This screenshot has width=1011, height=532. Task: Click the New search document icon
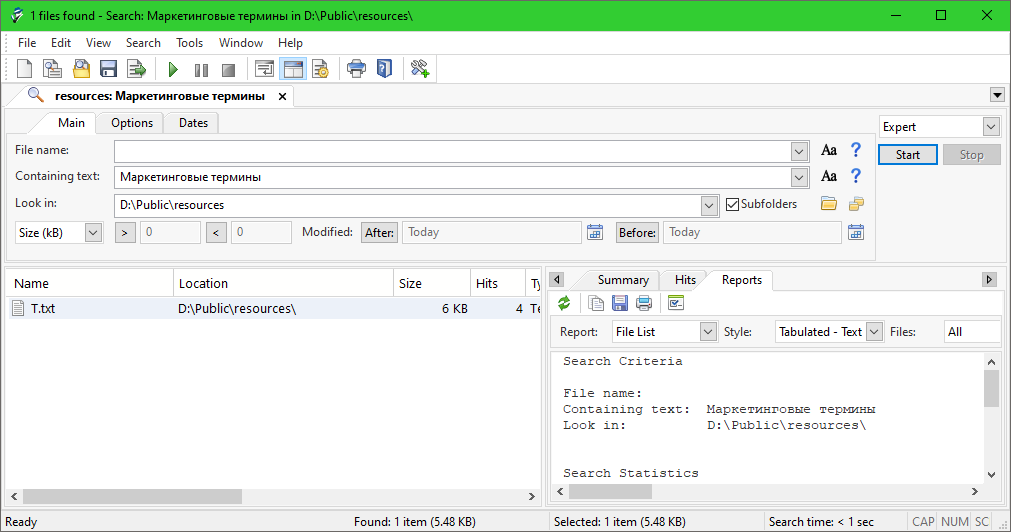click(x=26, y=69)
